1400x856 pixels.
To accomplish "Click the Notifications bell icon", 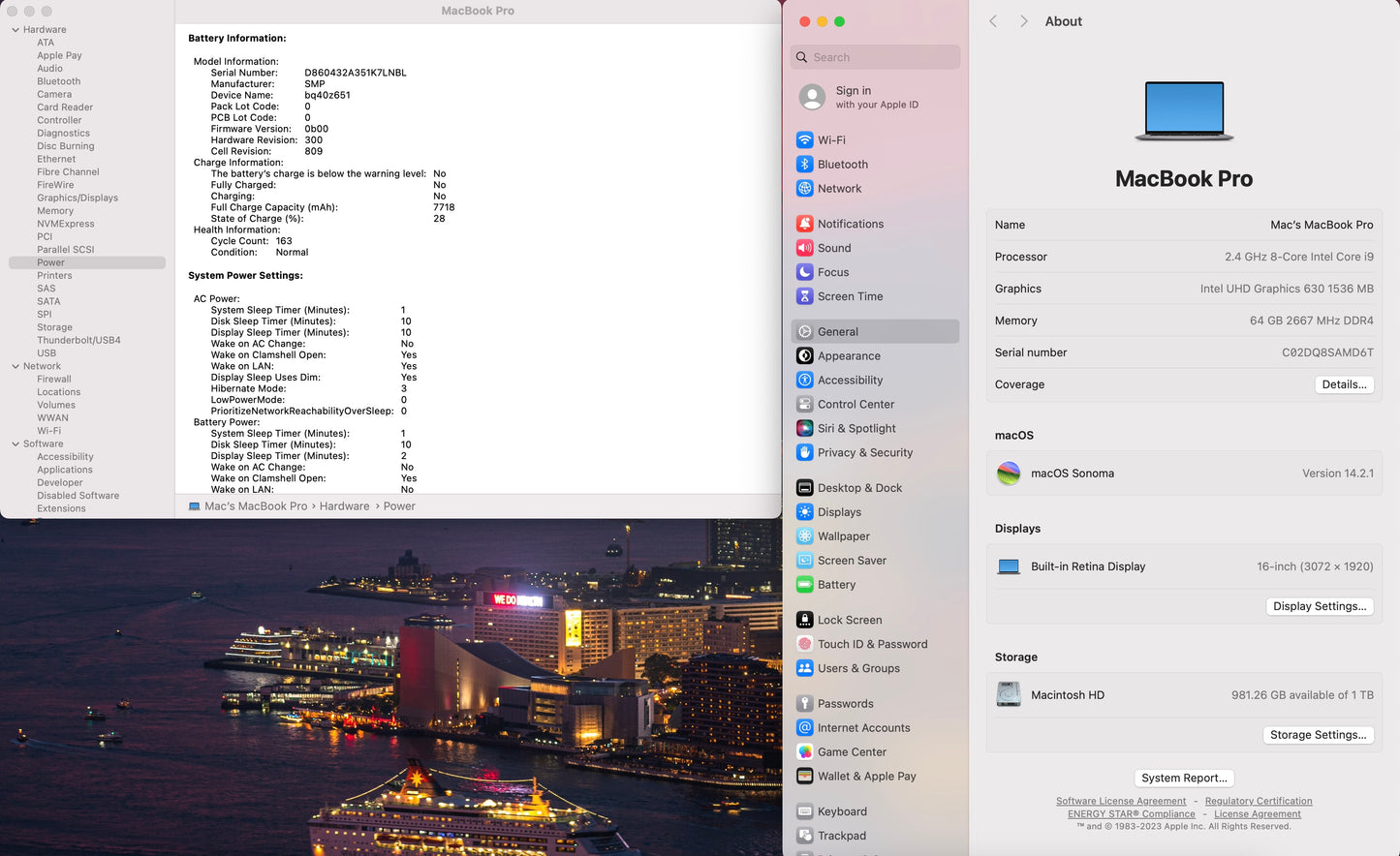I will tap(804, 224).
